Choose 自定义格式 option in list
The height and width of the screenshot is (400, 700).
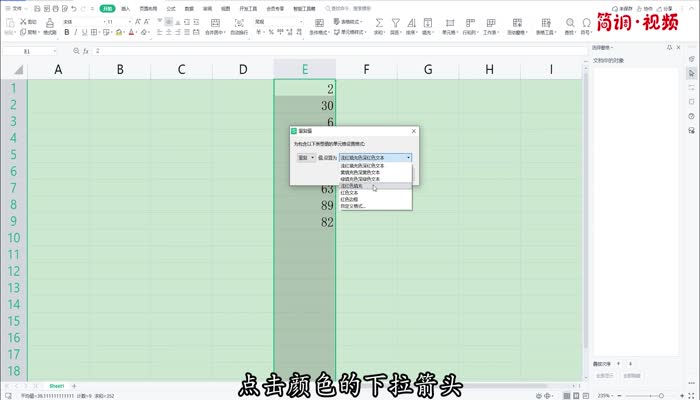coord(353,206)
